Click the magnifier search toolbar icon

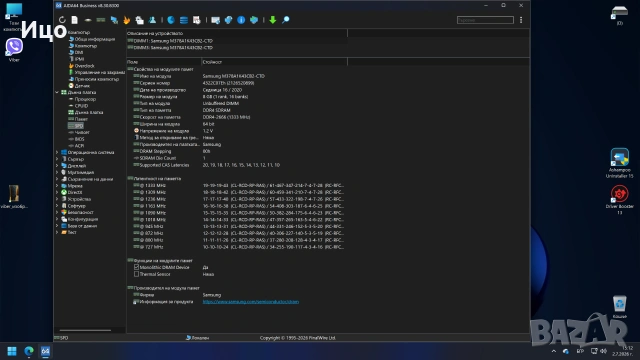pos(286,20)
